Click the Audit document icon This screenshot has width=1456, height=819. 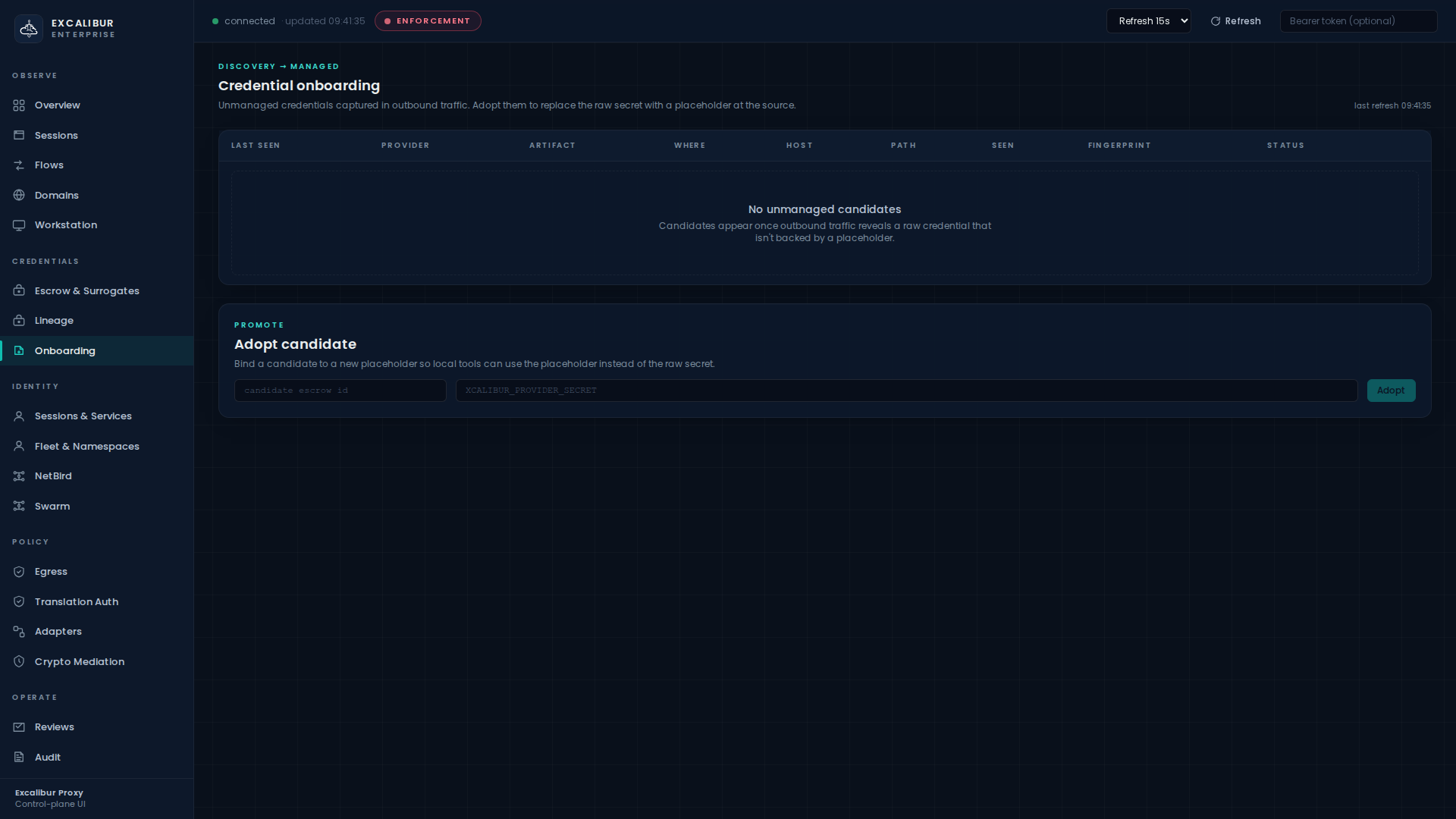19,758
